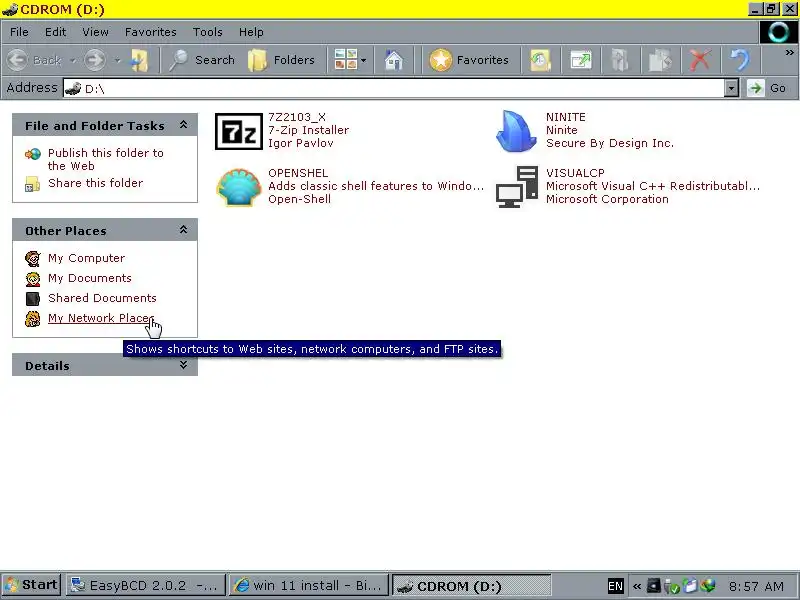Select the Ninite blue crystal icon
800x600 pixels.
click(516, 131)
